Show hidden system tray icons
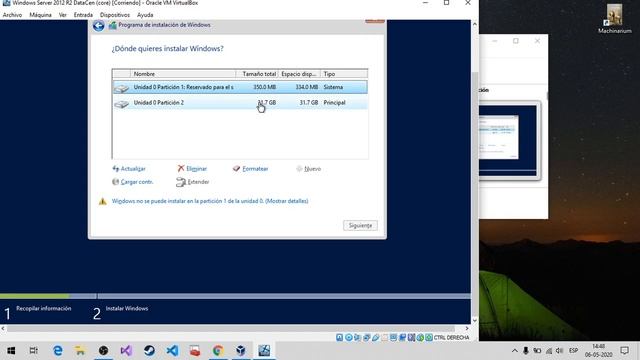This screenshot has width=640, height=360. (x=514, y=351)
